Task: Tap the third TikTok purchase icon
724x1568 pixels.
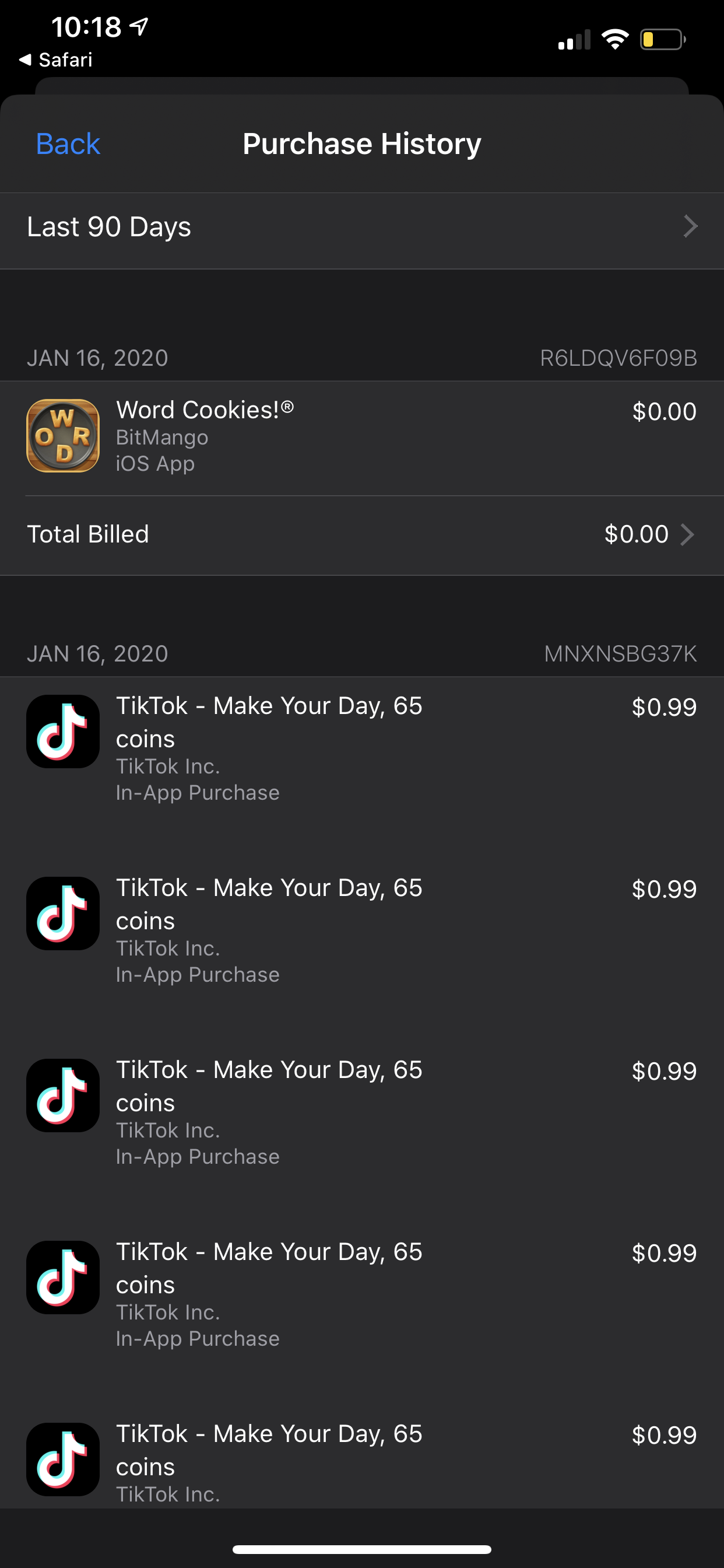Action: tap(63, 1095)
